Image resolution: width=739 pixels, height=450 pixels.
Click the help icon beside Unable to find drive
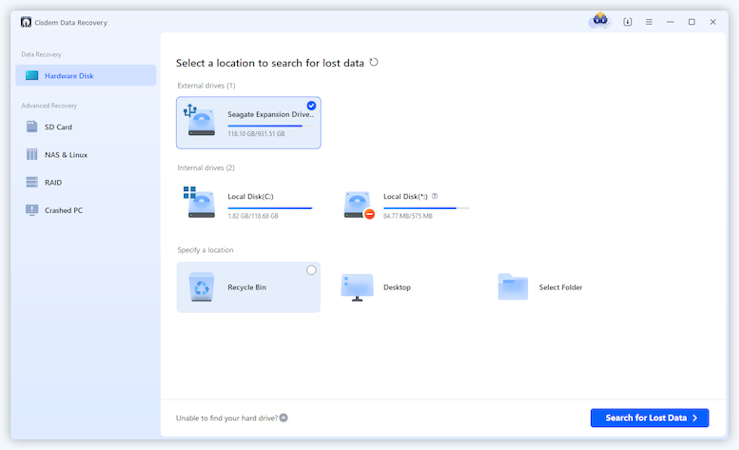click(x=283, y=417)
